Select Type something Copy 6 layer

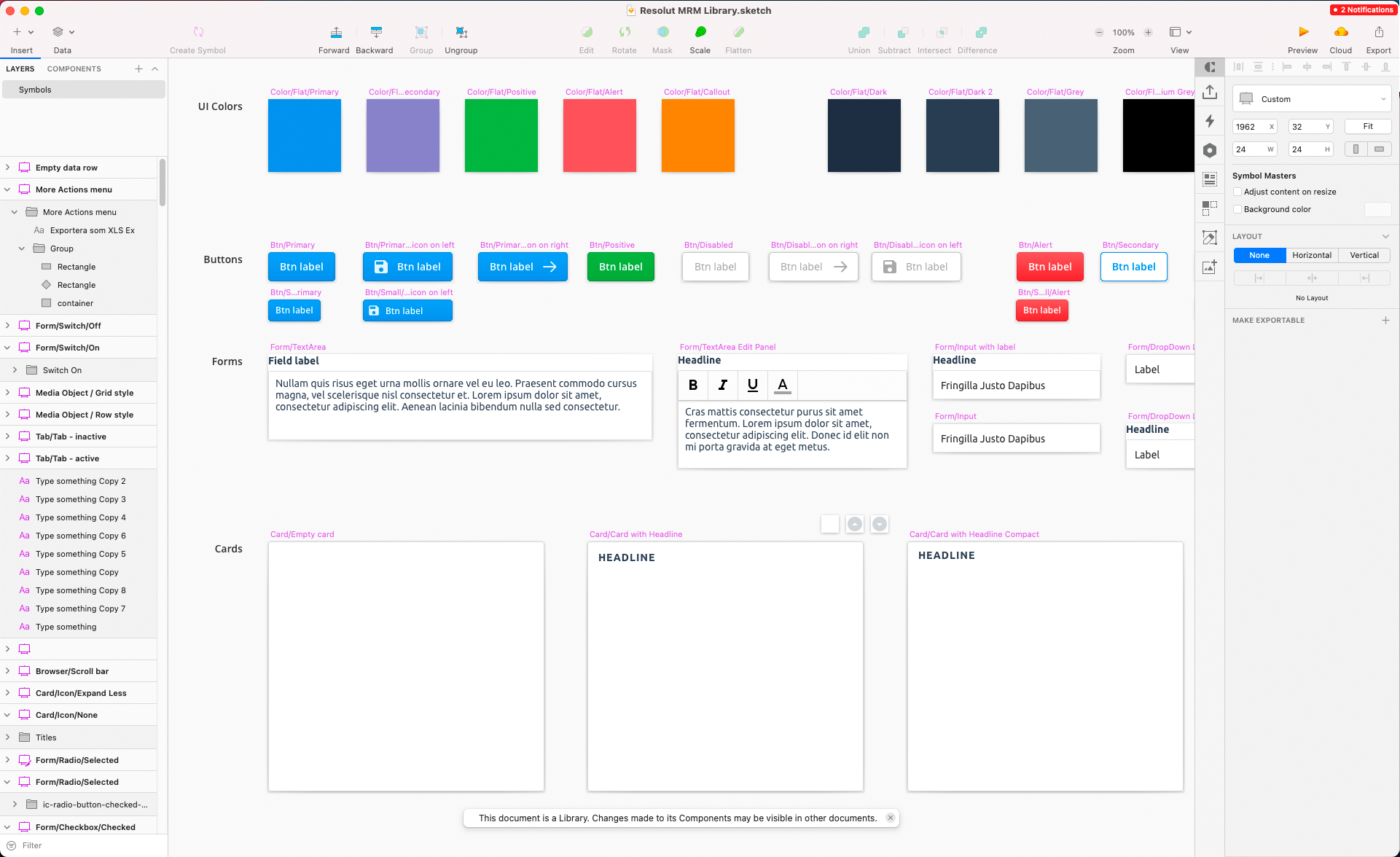[79, 536]
